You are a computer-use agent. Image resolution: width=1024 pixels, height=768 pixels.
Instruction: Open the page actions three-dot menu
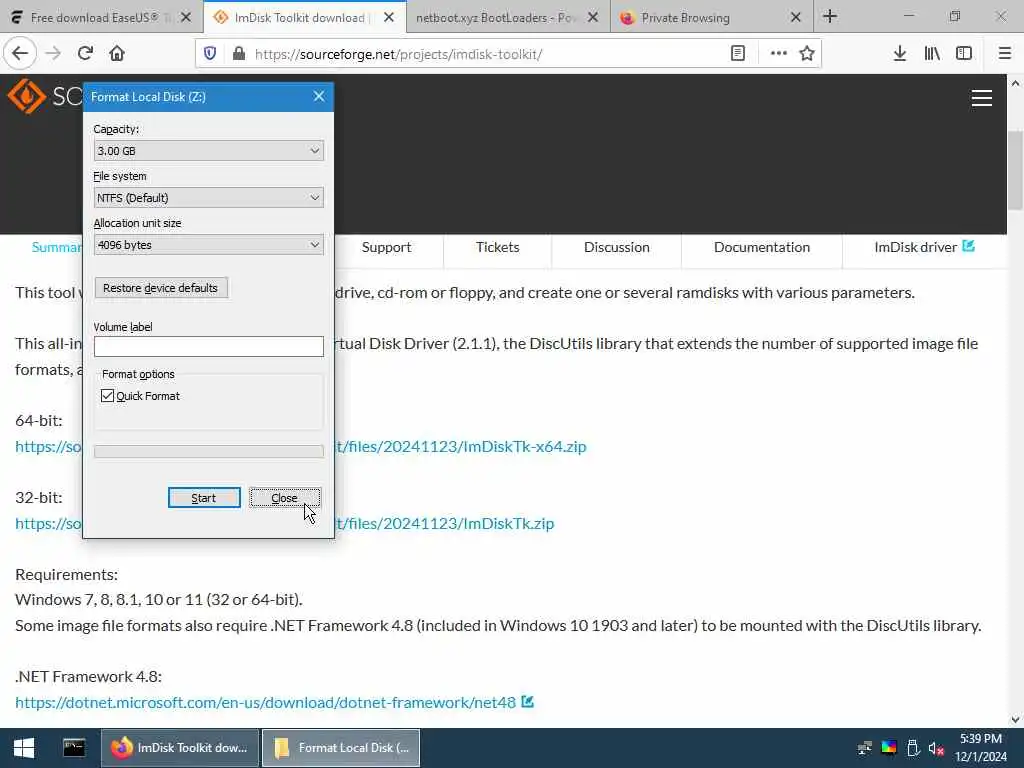[778, 54]
